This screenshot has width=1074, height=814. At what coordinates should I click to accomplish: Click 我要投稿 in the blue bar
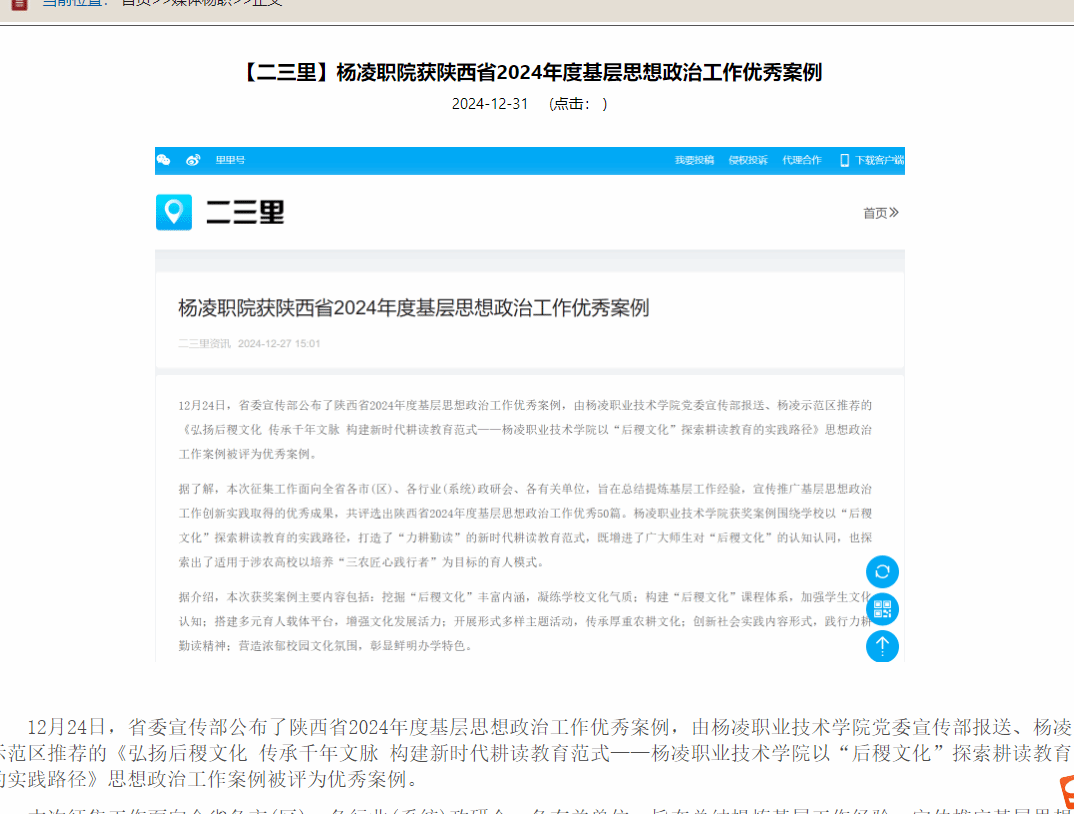point(695,160)
